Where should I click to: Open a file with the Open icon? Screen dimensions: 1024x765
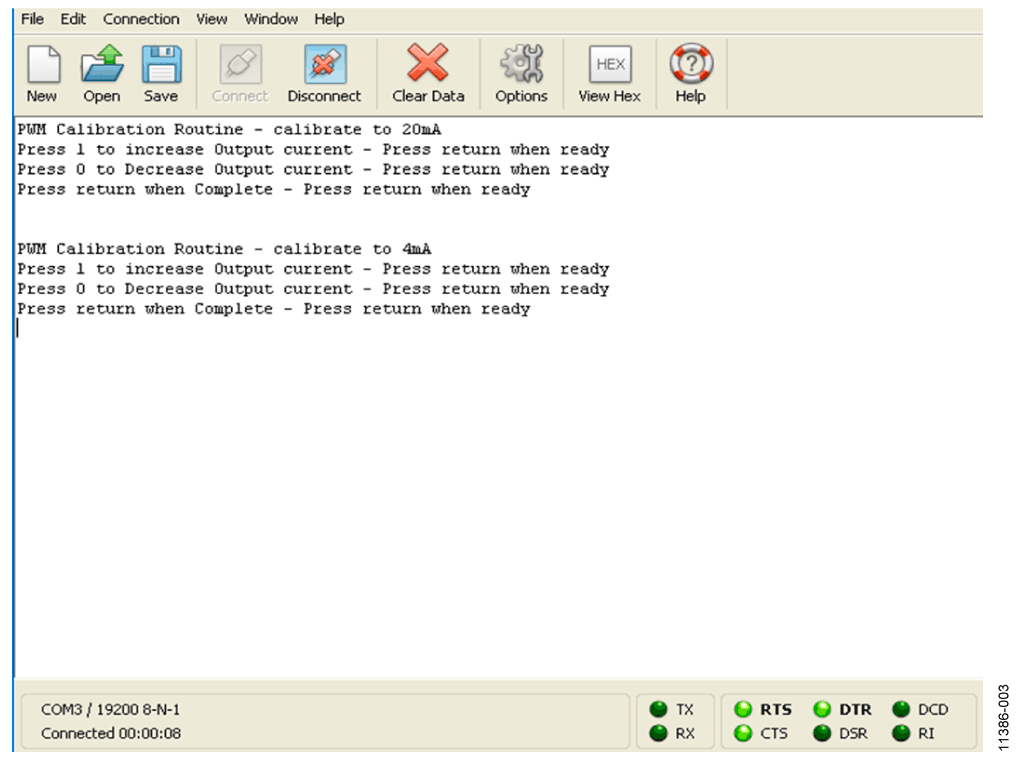click(102, 64)
